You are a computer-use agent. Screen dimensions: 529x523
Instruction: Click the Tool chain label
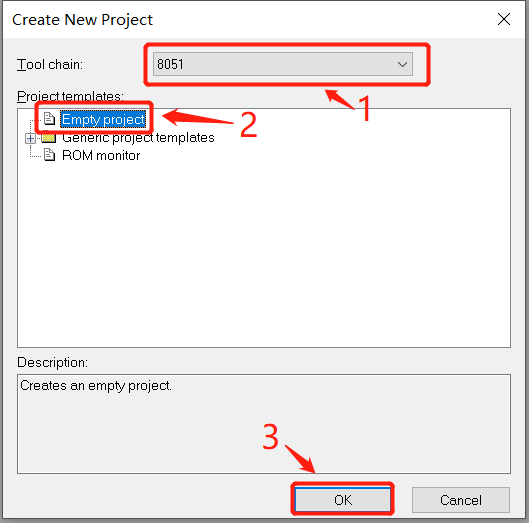click(x=50, y=64)
